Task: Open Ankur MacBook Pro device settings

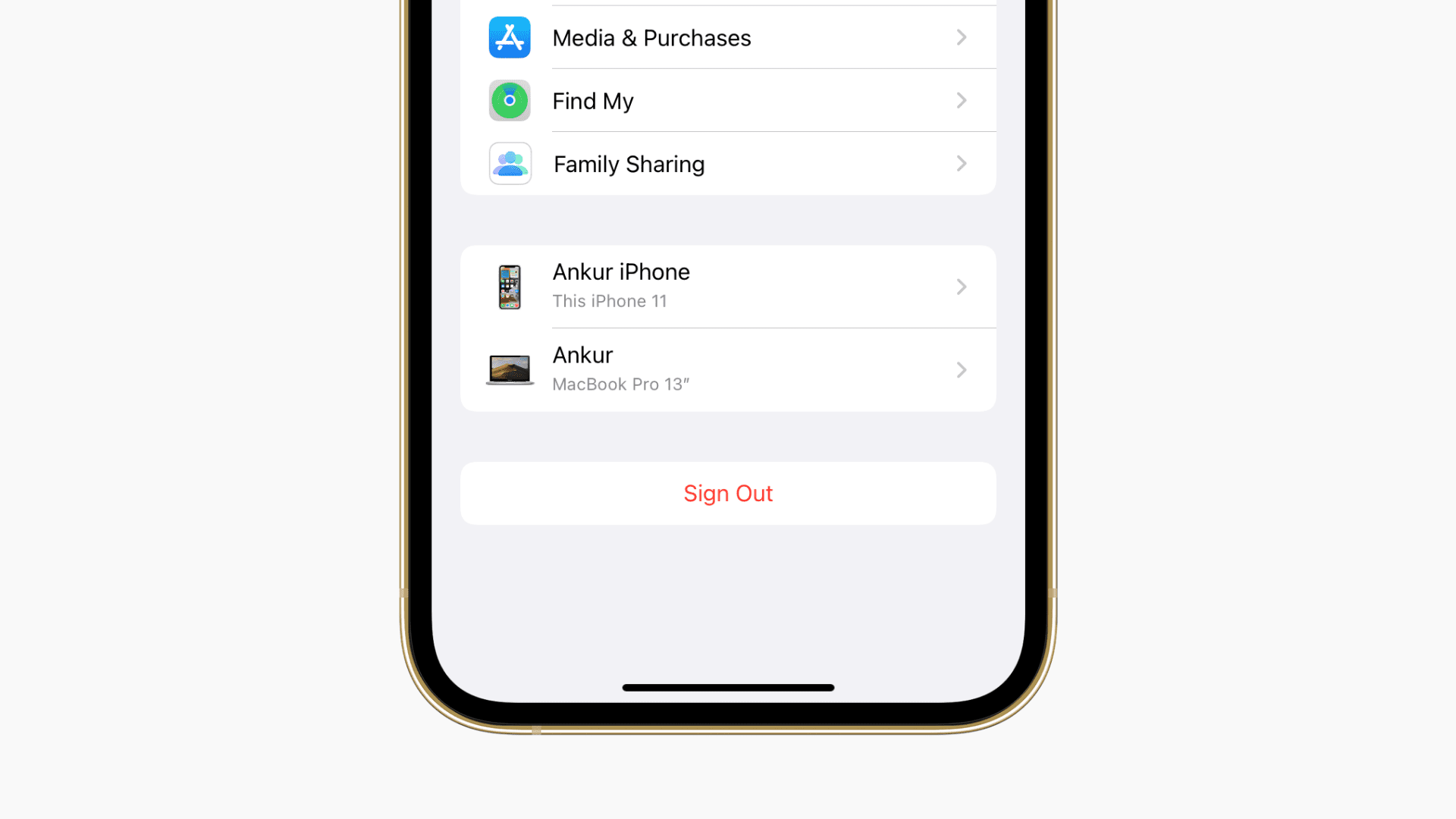Action: click(x=728, y=369)
